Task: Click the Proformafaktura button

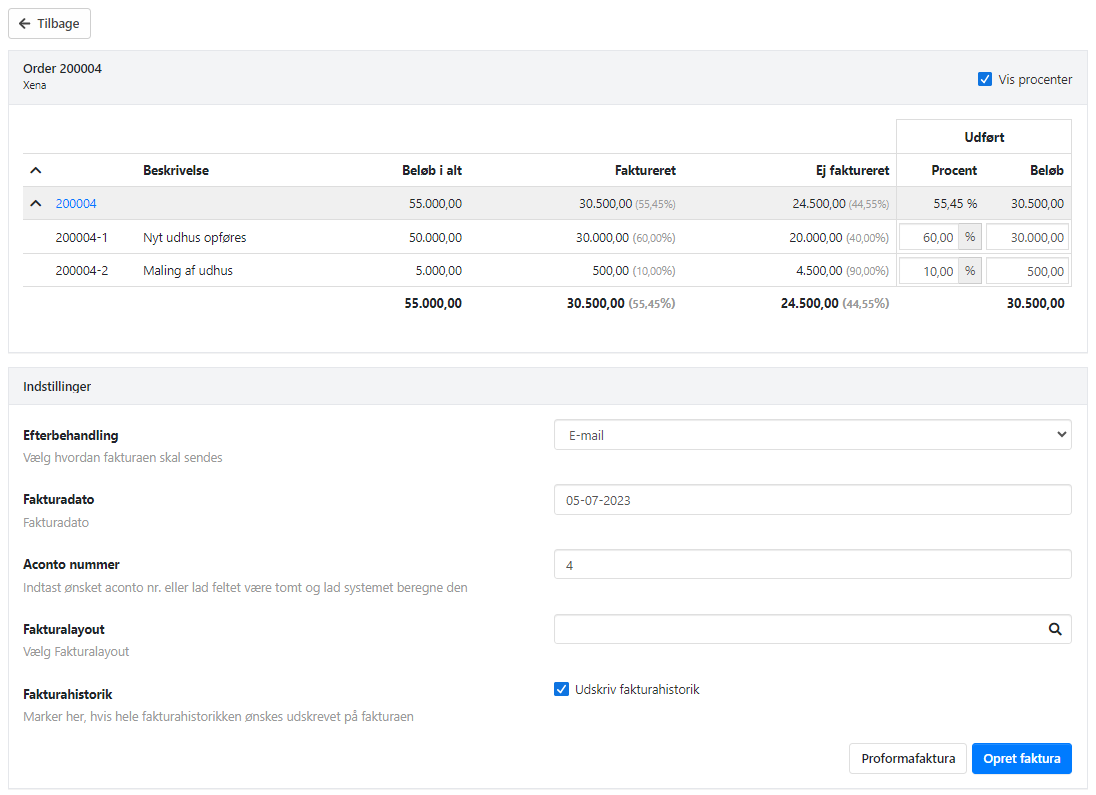Action: click(x=908, y=758)
